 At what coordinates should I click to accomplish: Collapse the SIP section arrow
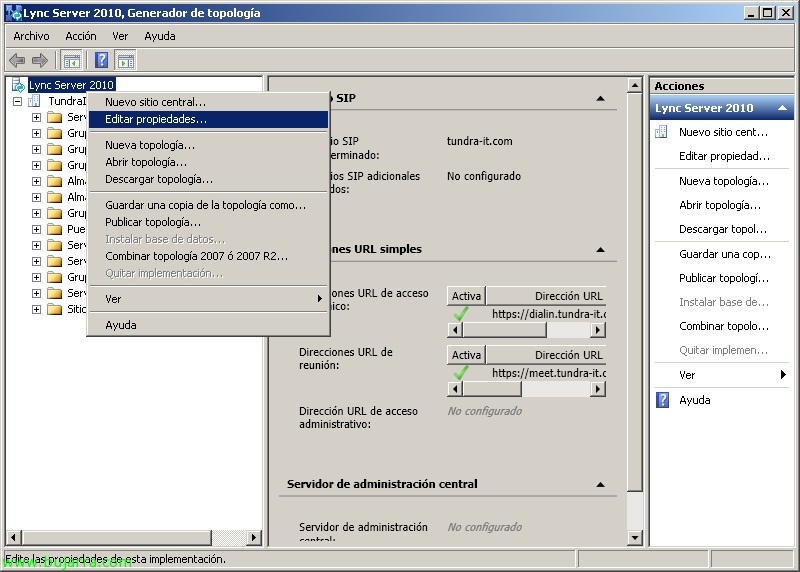click(x=601, y=98)
